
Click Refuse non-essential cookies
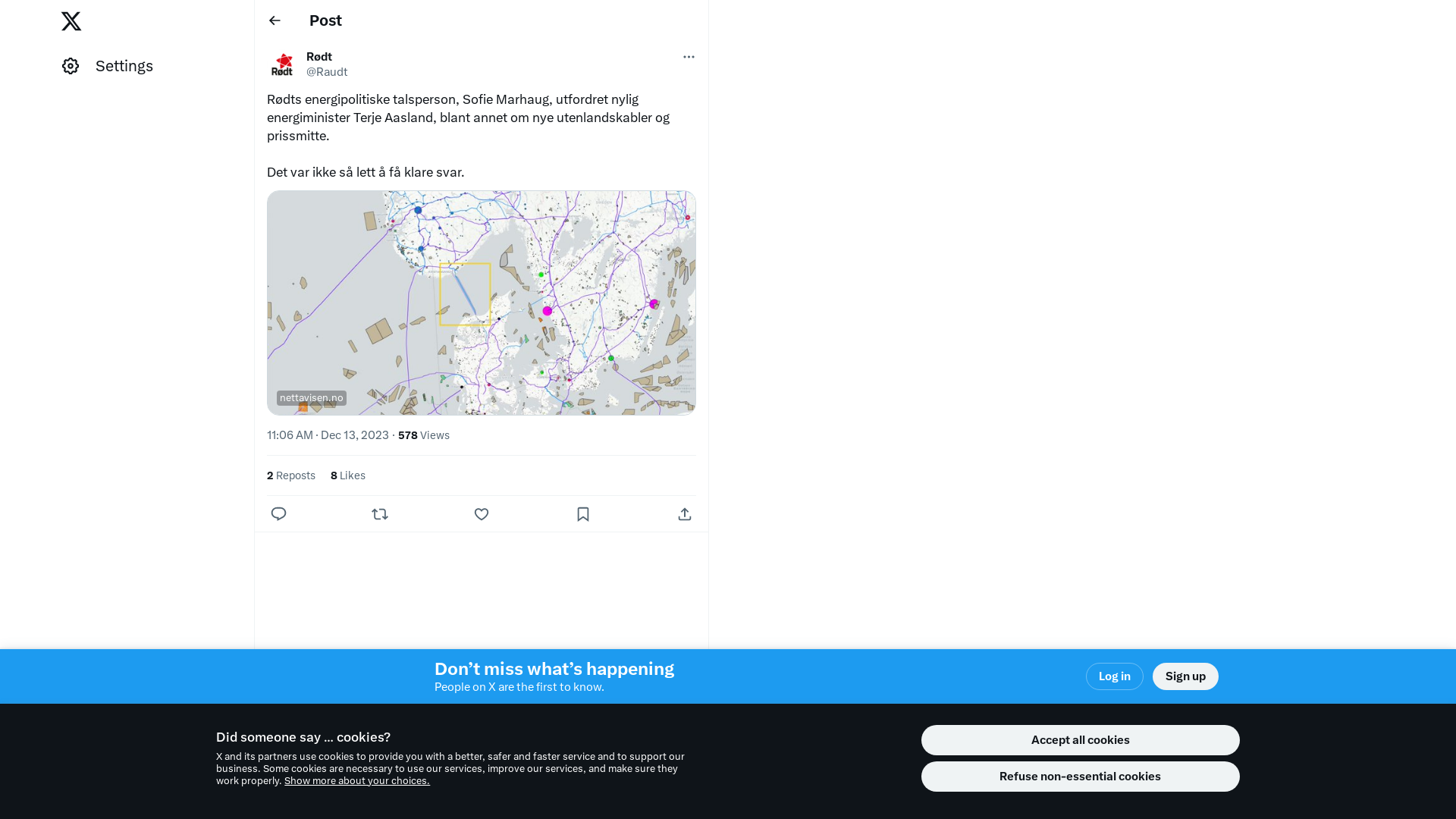click(x=1080, y=777)
